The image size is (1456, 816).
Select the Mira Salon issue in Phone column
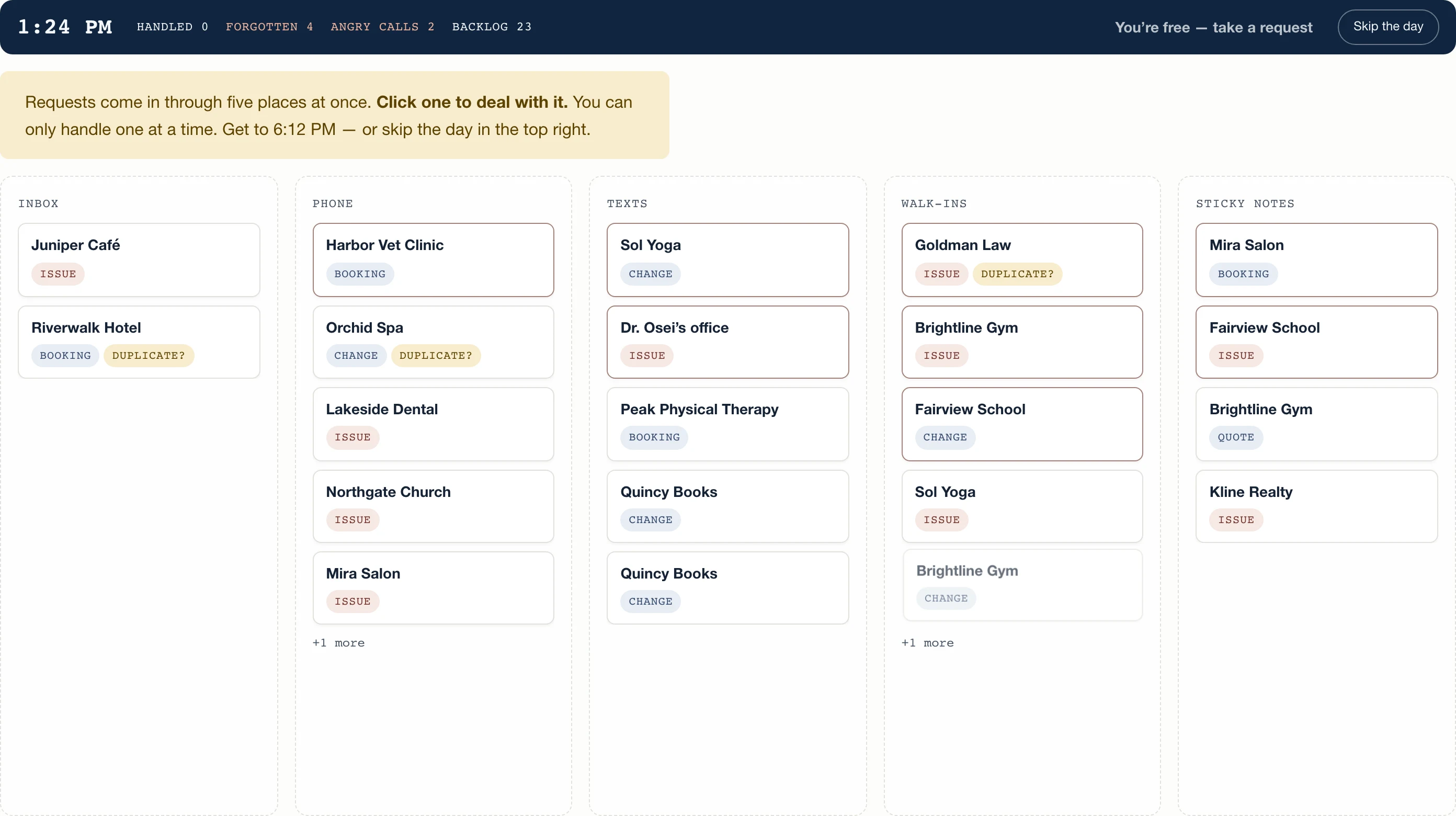[x=434, y=587]
